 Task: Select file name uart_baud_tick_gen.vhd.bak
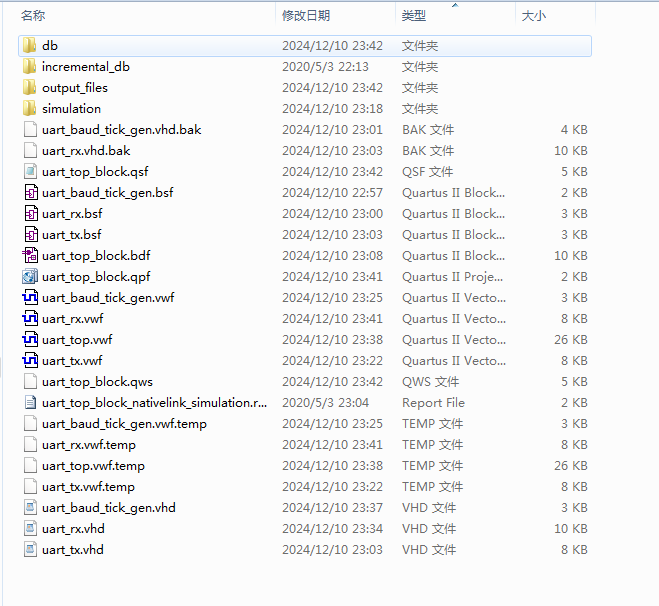pos(121,129)
